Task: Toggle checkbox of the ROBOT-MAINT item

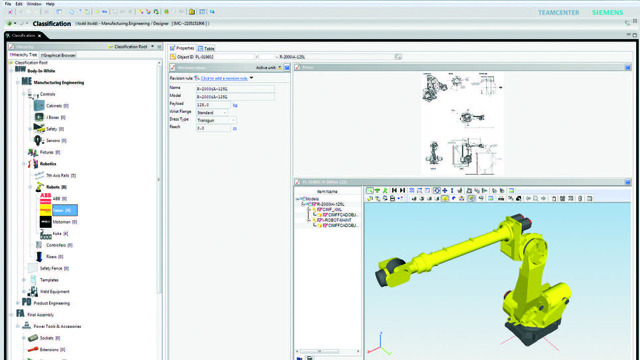Action: tap(320, 220)
